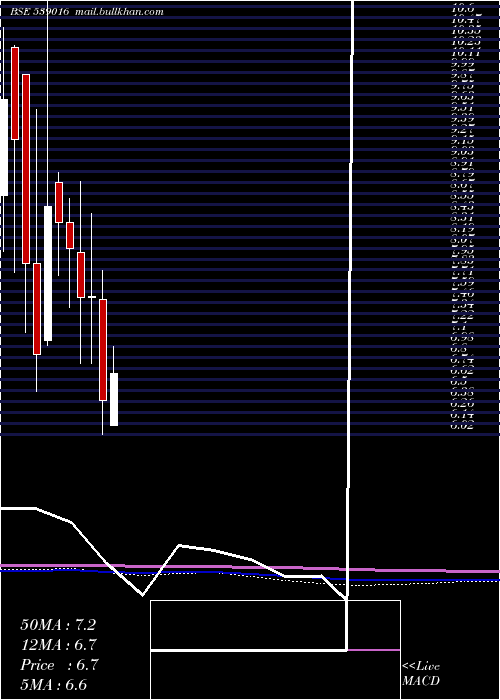Click the doji candlestick with the flat dash body
Viewport: 500px width, 700px height.
[92, 296]
